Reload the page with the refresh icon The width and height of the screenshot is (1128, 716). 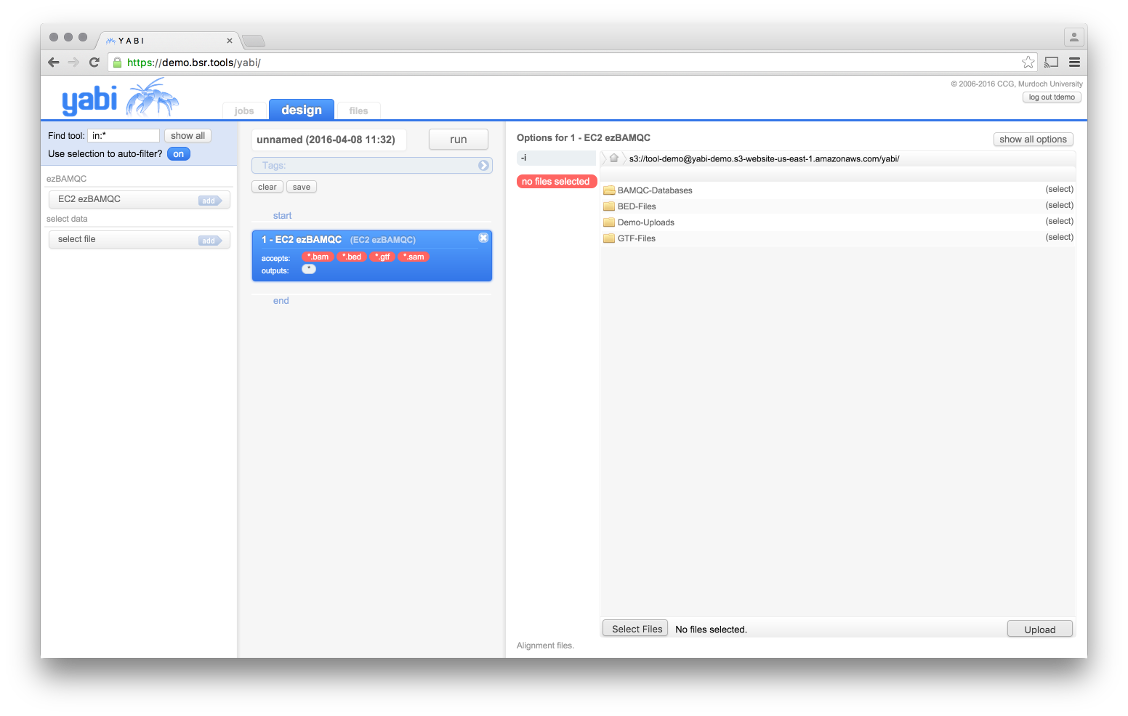(x=94, y=63)
